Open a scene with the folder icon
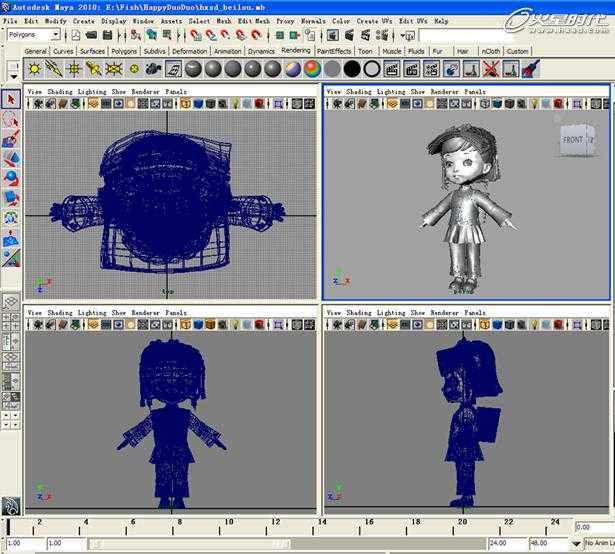615x554 pixels. click(91, 36)
